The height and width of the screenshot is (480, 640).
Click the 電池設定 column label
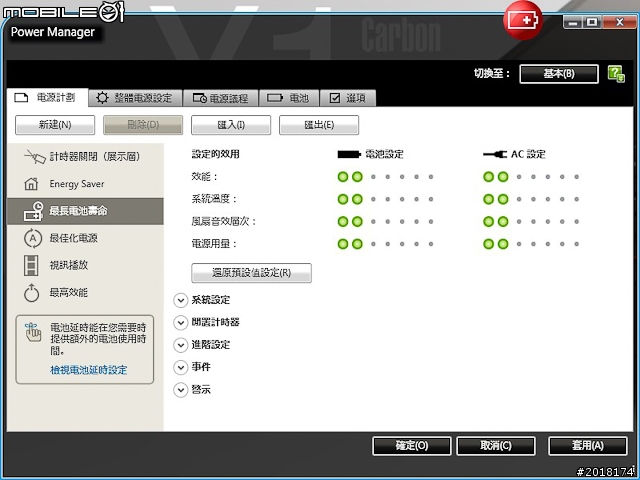[384, 154]
